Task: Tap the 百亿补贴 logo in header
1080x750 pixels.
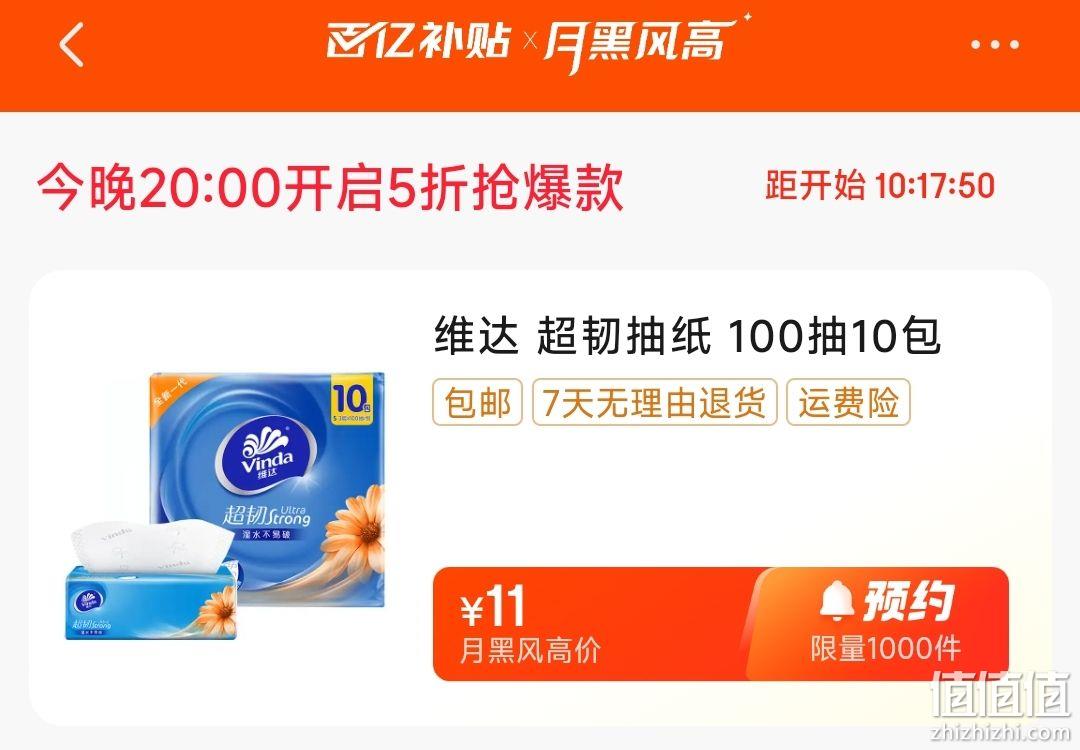Action: (x=419, y=40)
